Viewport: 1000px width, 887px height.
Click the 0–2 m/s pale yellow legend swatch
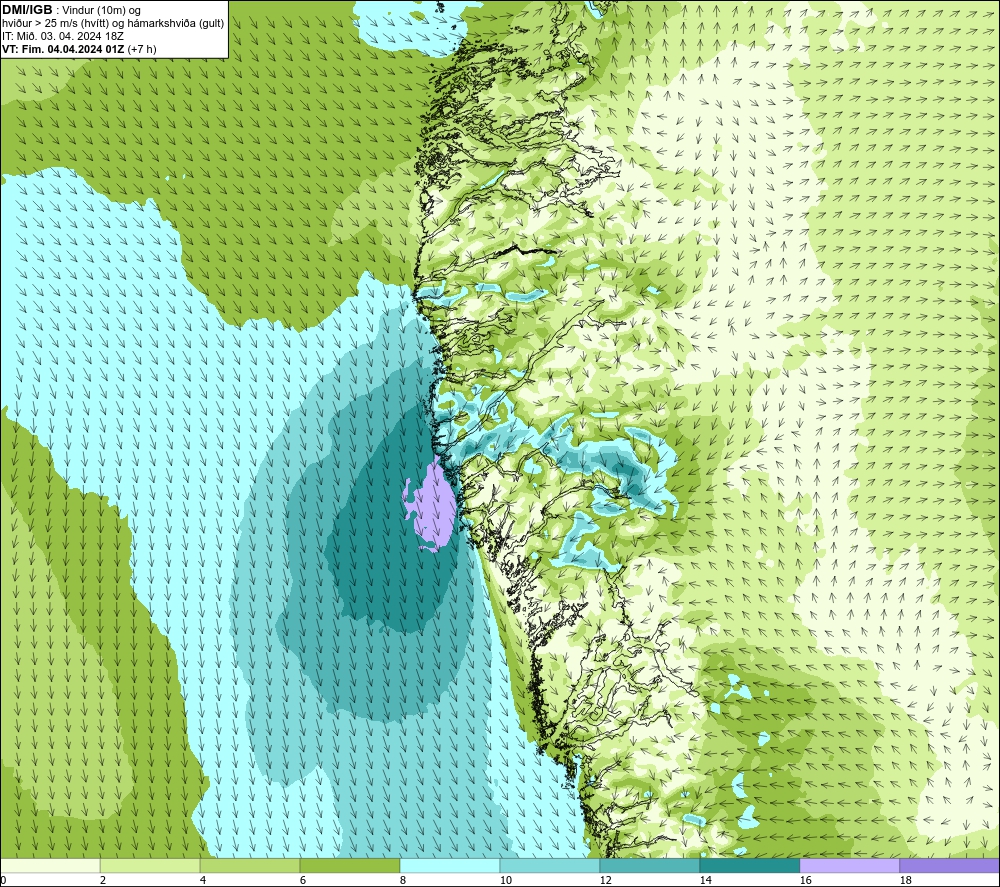[50, 865]
